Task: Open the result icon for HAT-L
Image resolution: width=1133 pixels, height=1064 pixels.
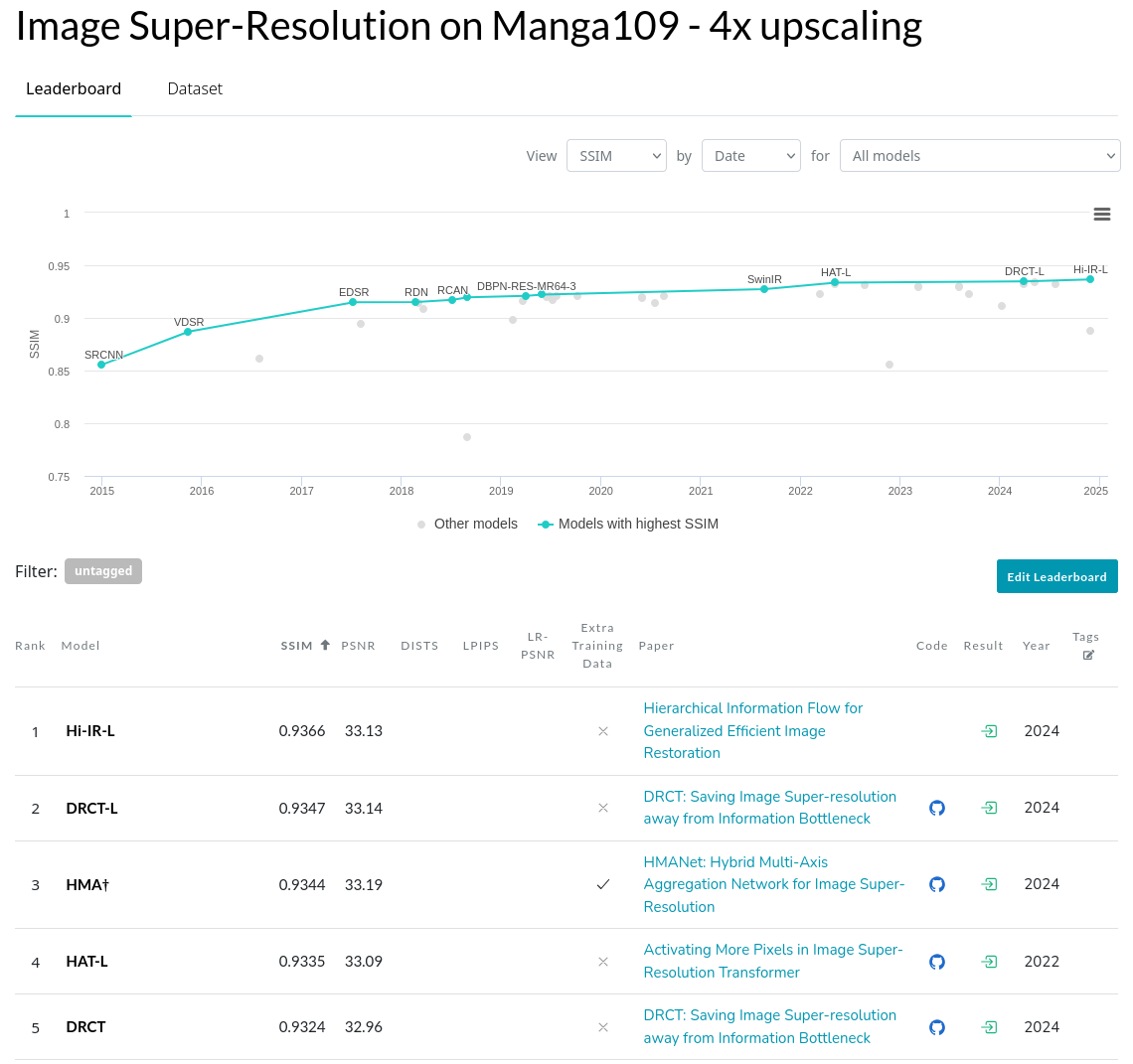Action: coord(989,962)
